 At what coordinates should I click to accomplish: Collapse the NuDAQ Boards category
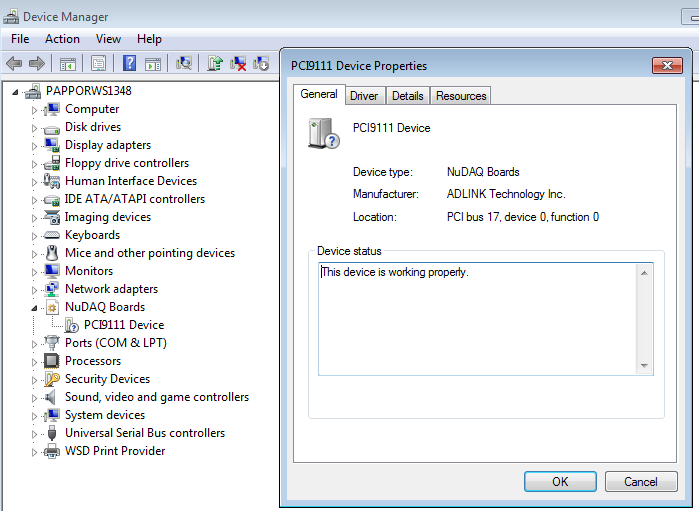pyautogui.click(x=34, y=308)
